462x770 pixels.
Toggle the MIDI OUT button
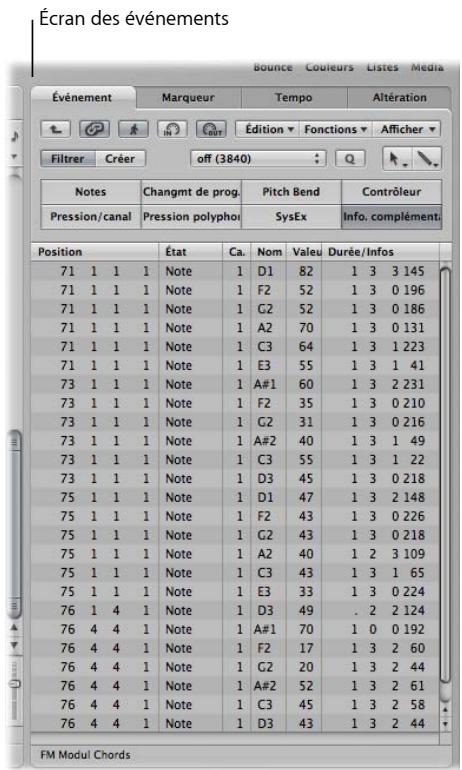211,130
